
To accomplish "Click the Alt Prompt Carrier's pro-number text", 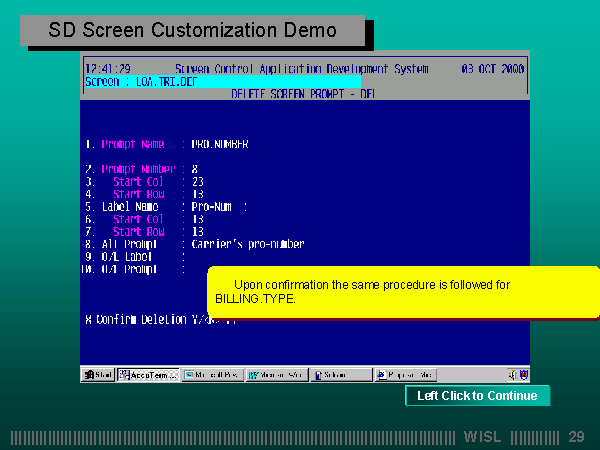I will click(248, 244).
